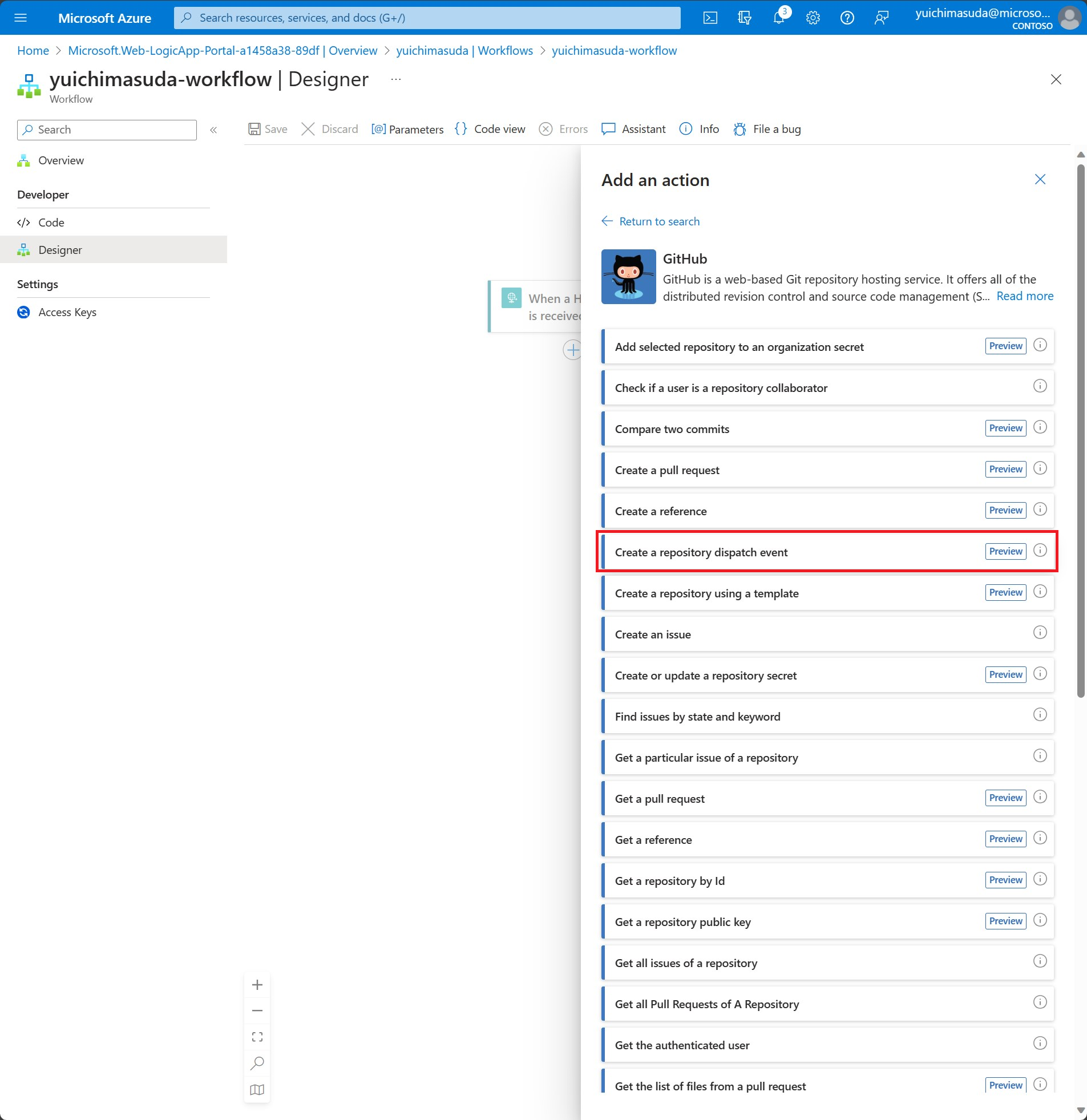Zoom in on the designer canvas
The height and width of the screenshot is (1120, 1087).
pyautogui.click(x=257, y=985)
